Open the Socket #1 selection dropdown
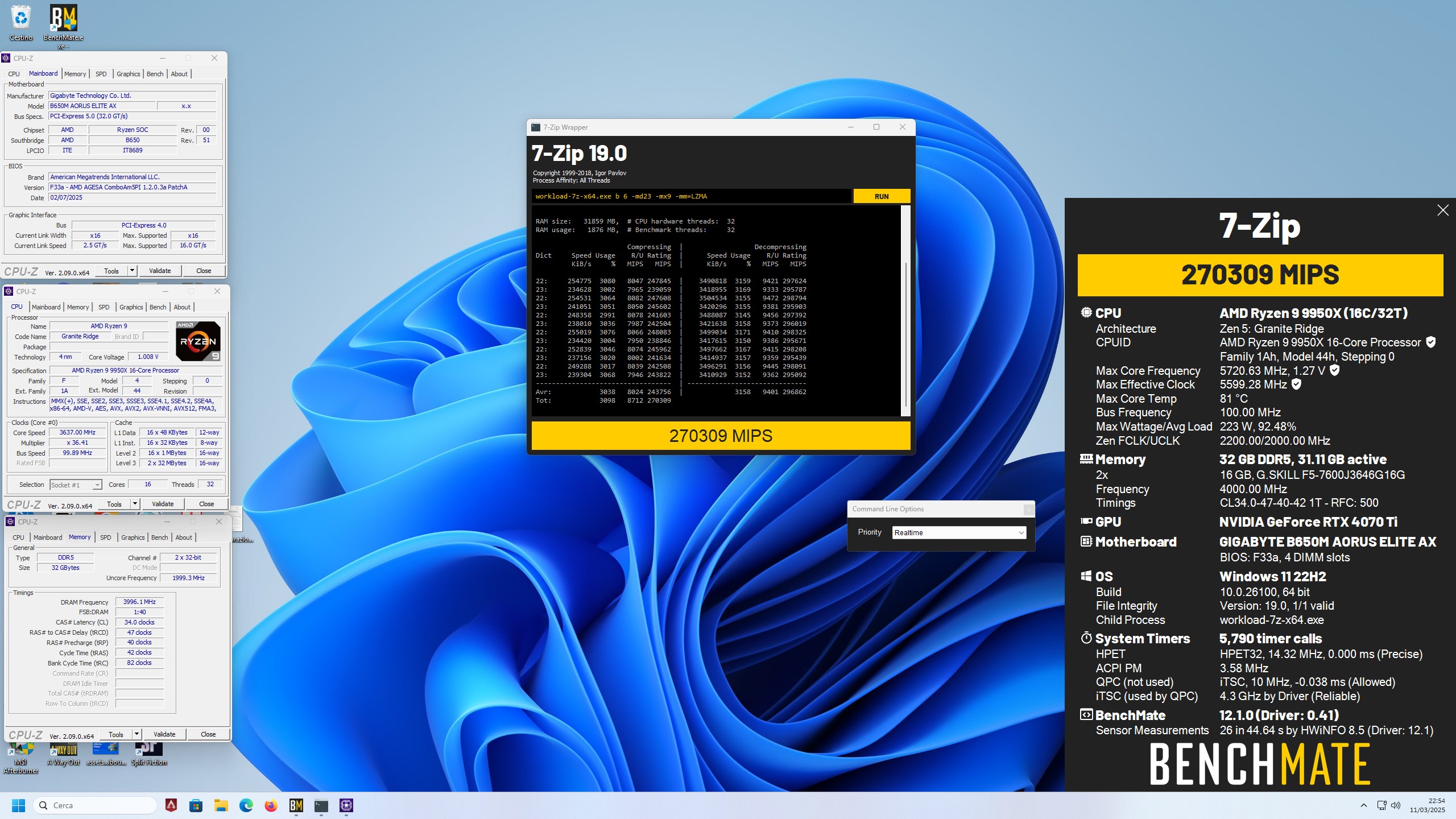This screenshot has height=819, width=1456. pos(76,485)
